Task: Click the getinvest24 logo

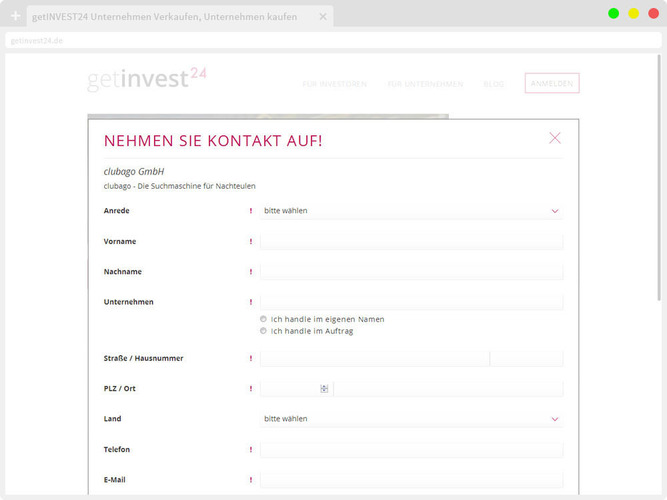Action: pyautogui.click(x=147, y=79)
